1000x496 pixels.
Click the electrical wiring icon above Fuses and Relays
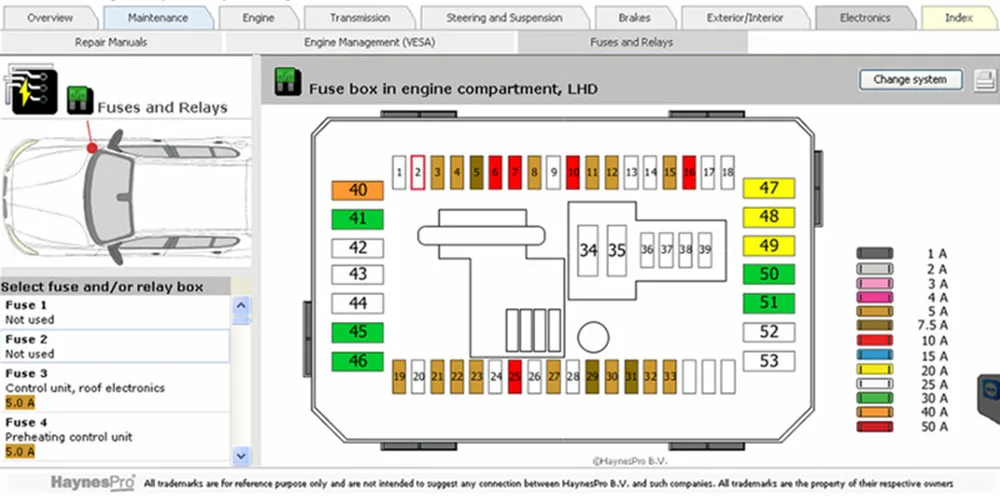[x=31, y=89]
